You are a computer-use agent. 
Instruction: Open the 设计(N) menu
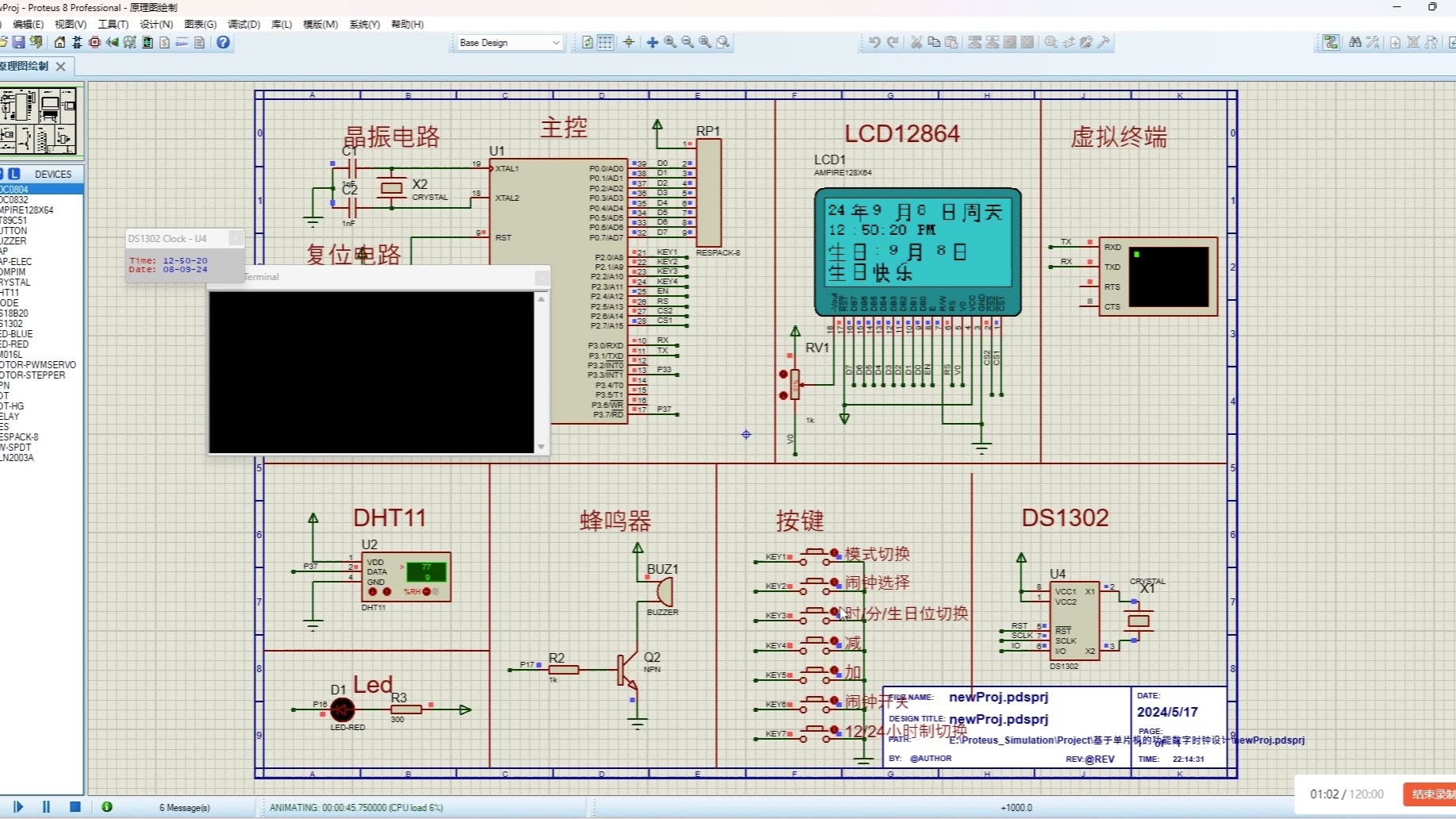pos(156,24)
